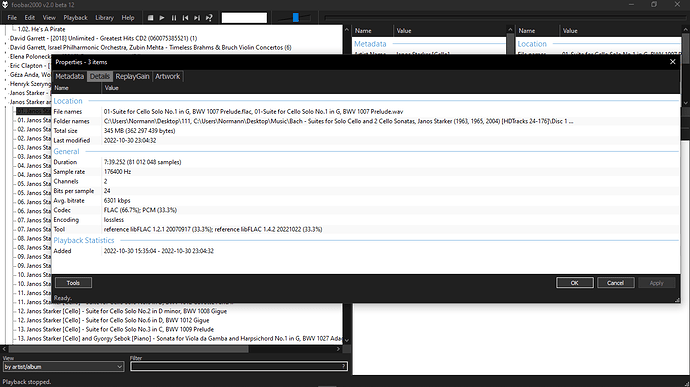Select BWV 1009 Prelude track in library
Screen dimensions: 690x387
coord(116,329)
